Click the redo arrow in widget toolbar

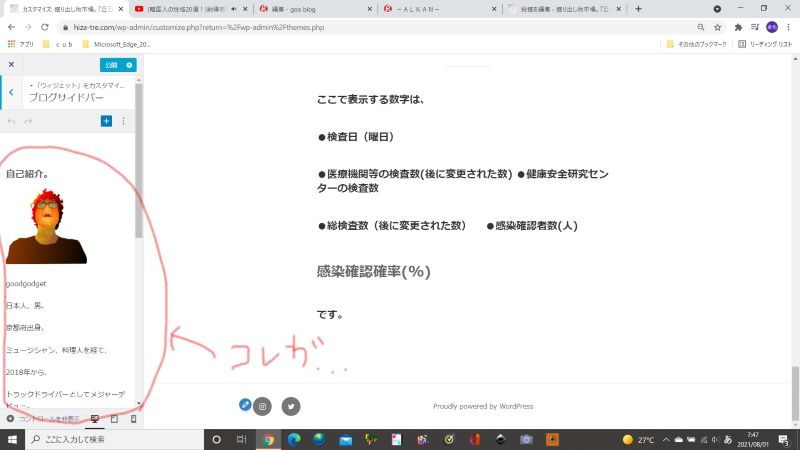pyautogui.click(x=28, y=121)
